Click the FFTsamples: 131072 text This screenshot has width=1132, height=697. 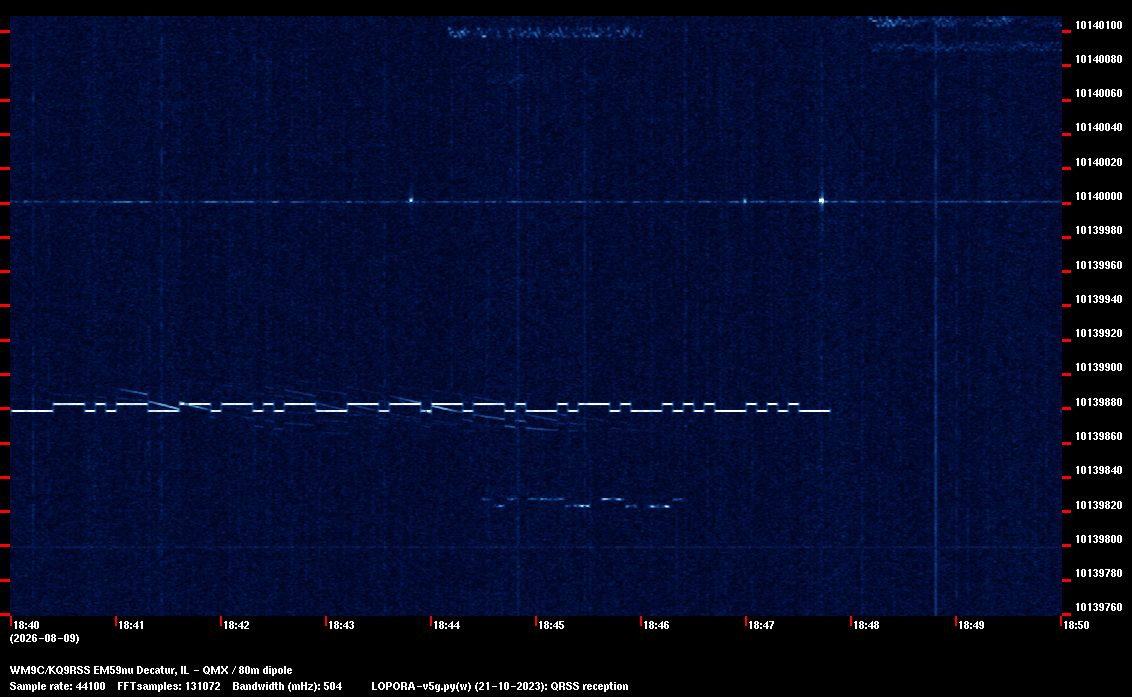click(169, 686)
